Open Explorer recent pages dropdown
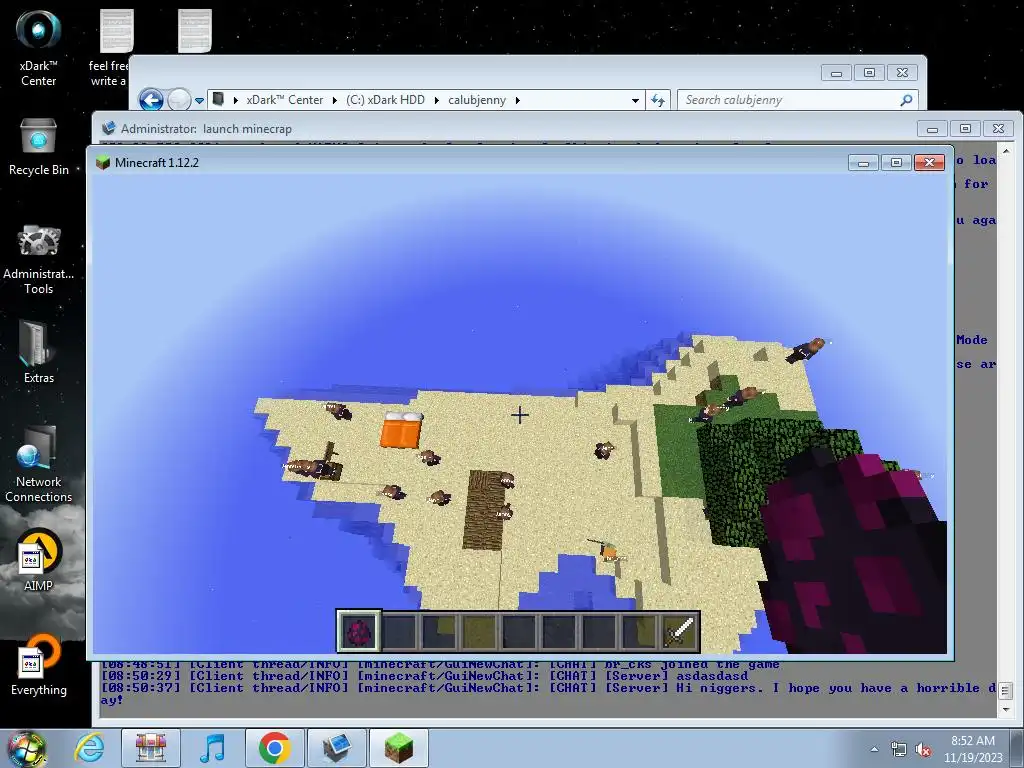Viewport: 1024px width, 768px height. [x=199, y=101]
